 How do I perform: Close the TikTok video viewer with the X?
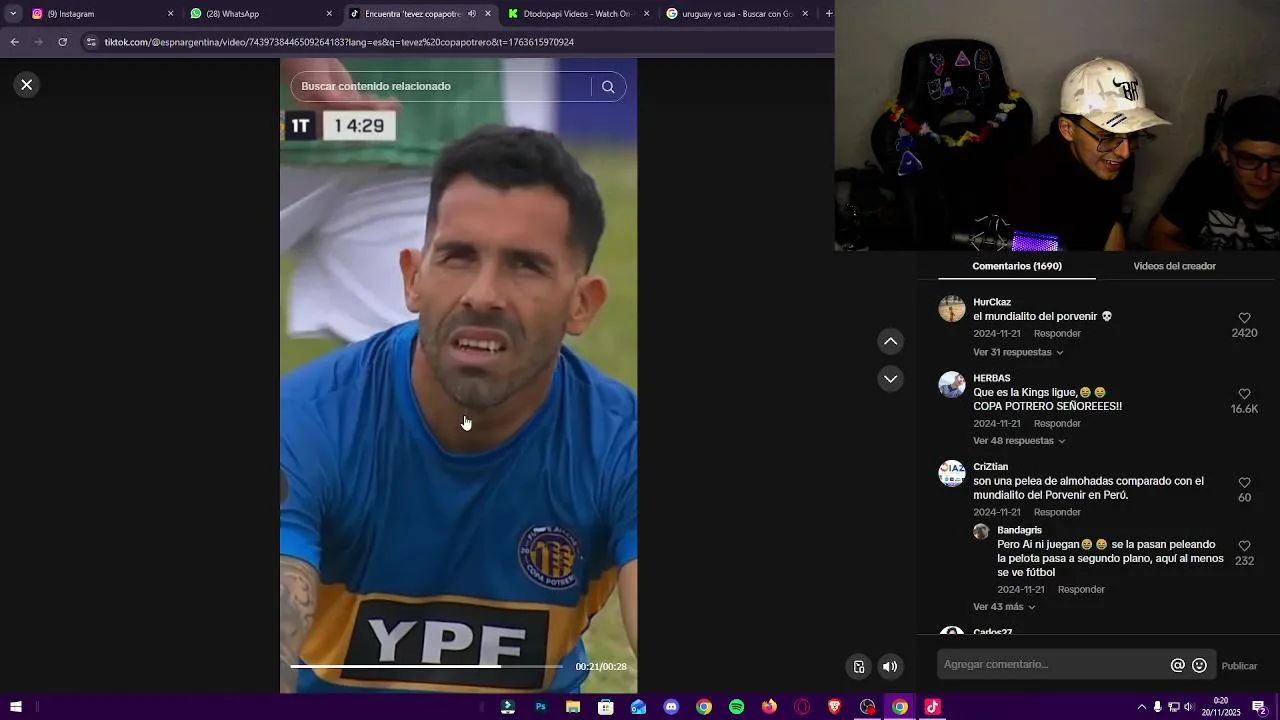(27, 85)
